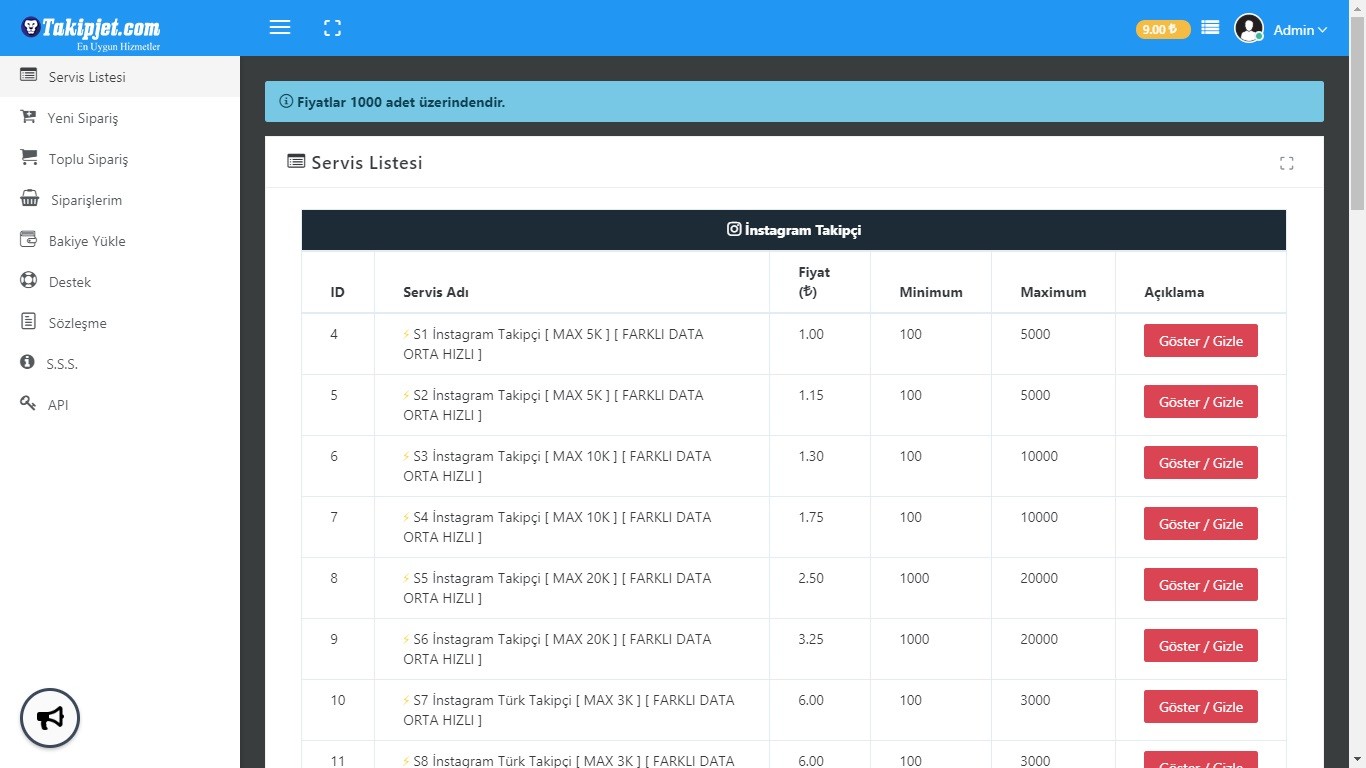The height and width of the screenshot is (768, 1366).
Task: Click the expand icon on Servis Listesi panel
Action: coord(1286,163)
